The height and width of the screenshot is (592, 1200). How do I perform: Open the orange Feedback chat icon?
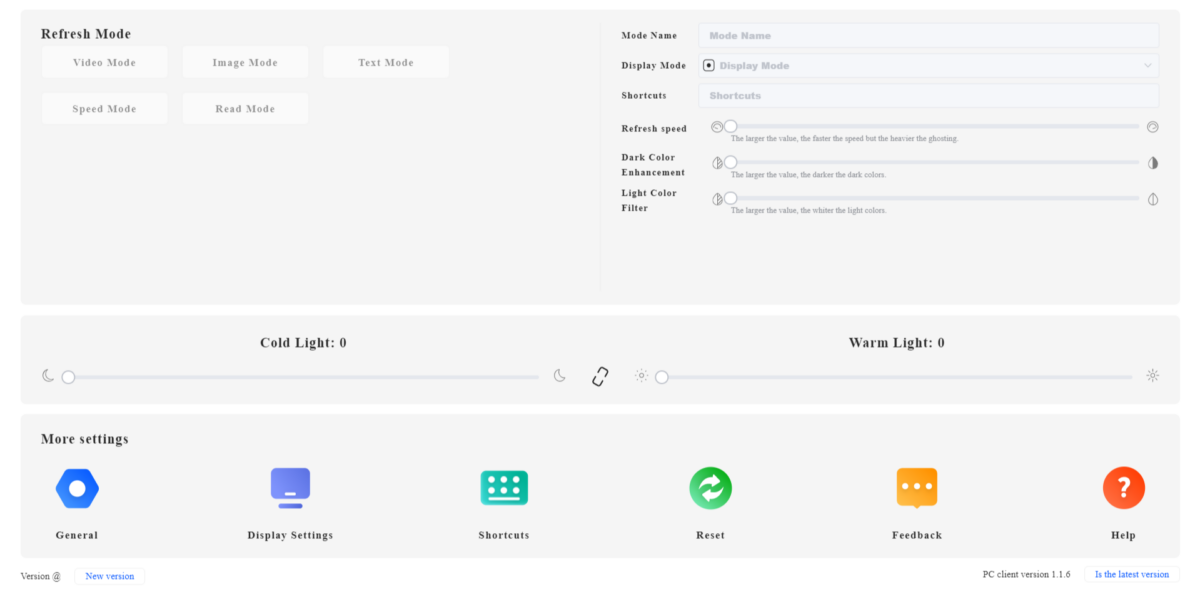[917, 488]
